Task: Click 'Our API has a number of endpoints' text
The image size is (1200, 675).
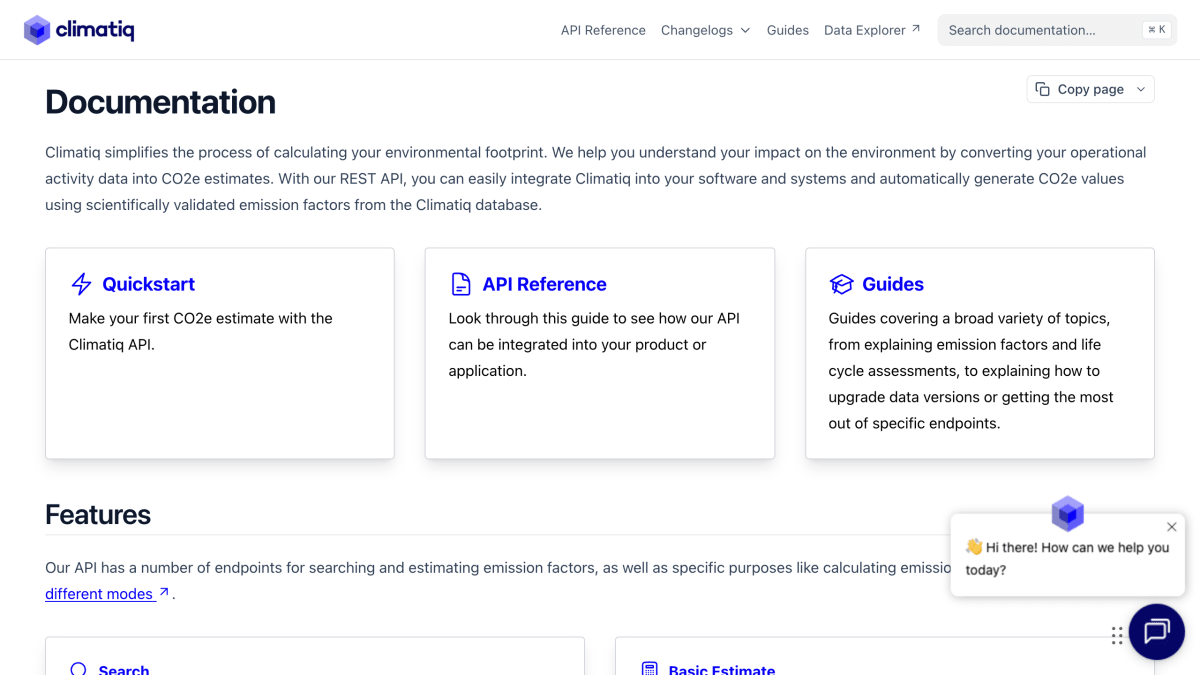Action: (x=498, y=567)
